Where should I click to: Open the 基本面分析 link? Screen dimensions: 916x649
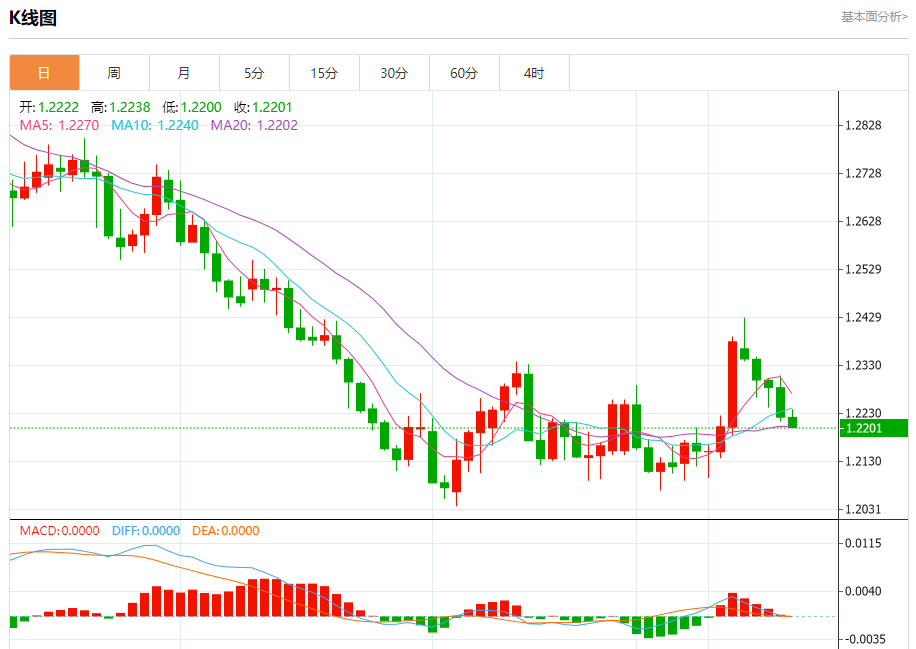tap(874, 17)
